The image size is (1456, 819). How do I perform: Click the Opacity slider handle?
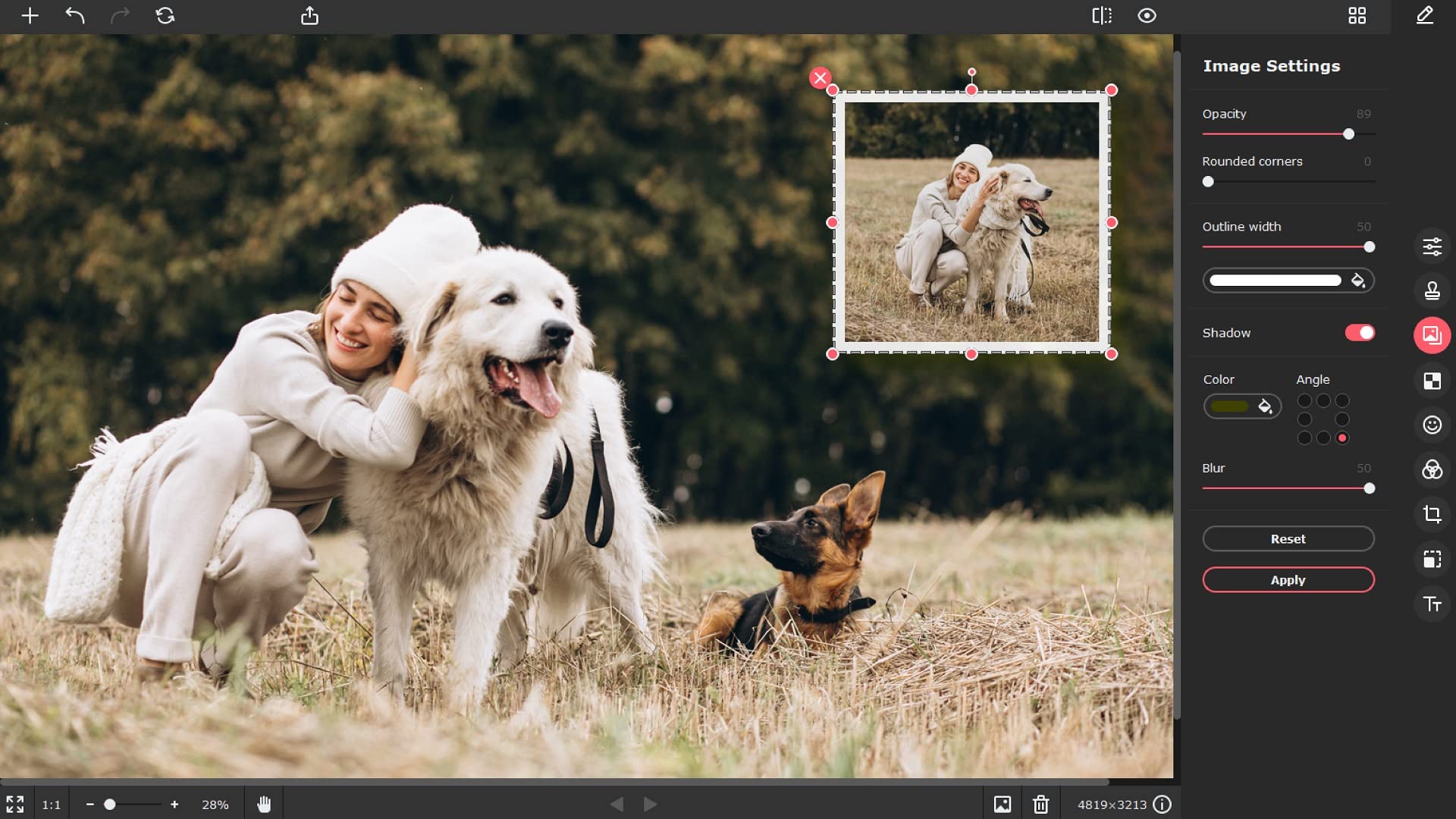(x=1348, y=134)
